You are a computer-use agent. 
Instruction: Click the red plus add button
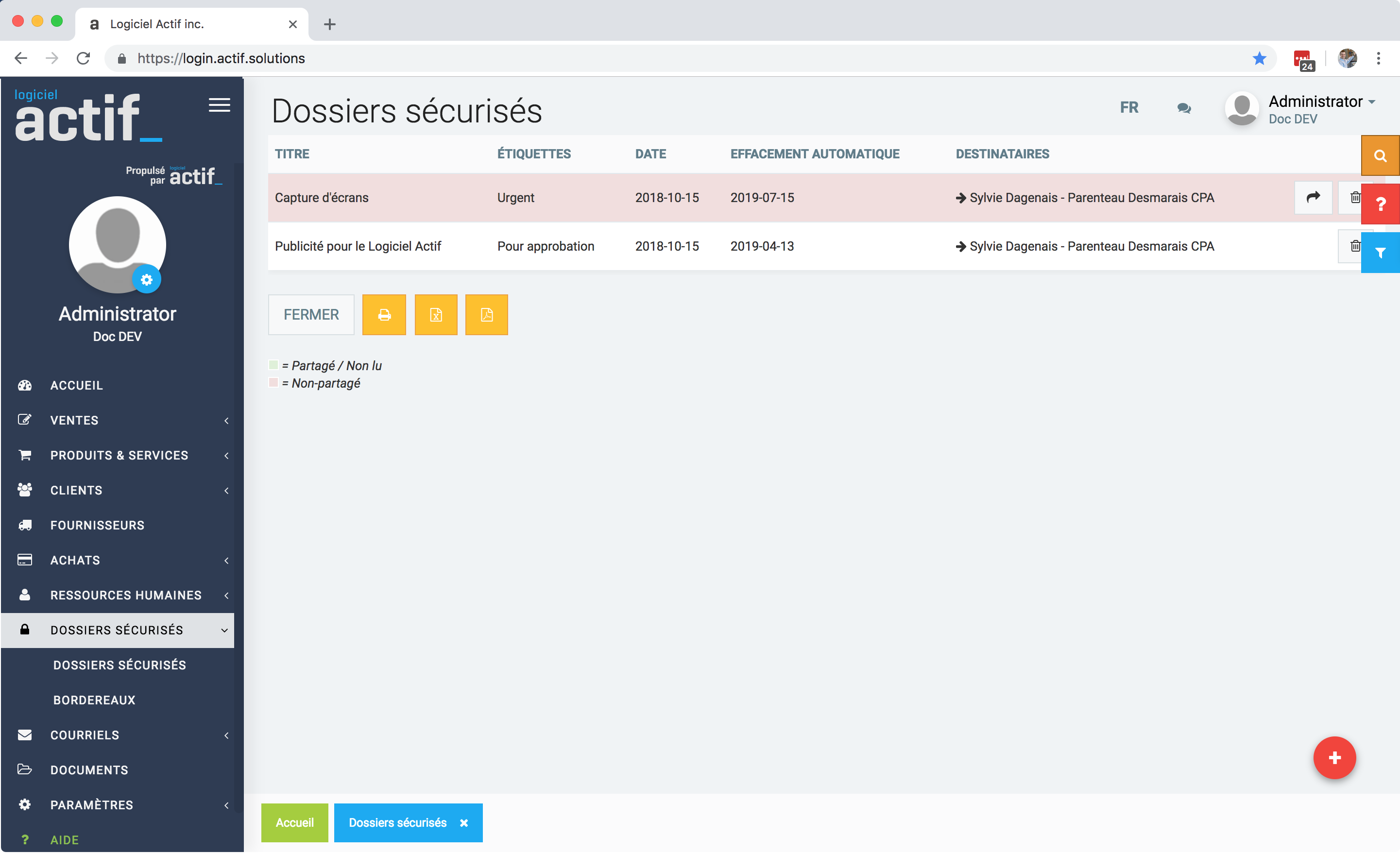coord(1334,757)
